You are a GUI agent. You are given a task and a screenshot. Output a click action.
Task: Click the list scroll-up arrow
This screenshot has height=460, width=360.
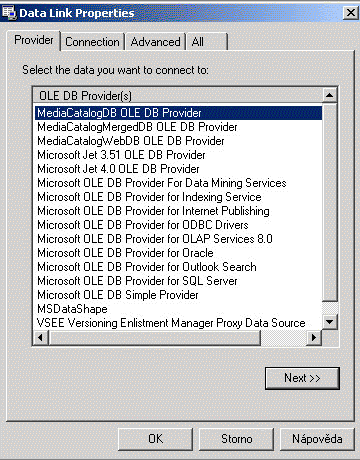330,95
